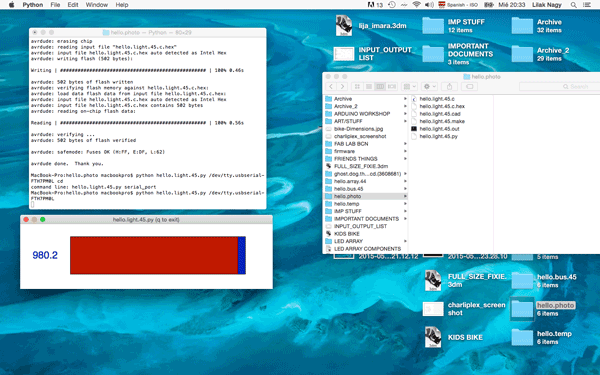Go forward in hello.photo Finder window

click(x=342, y=86)
